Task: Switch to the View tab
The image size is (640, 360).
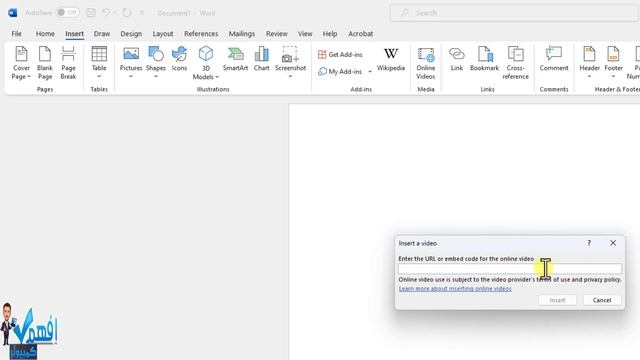Action: pos(305,34)
